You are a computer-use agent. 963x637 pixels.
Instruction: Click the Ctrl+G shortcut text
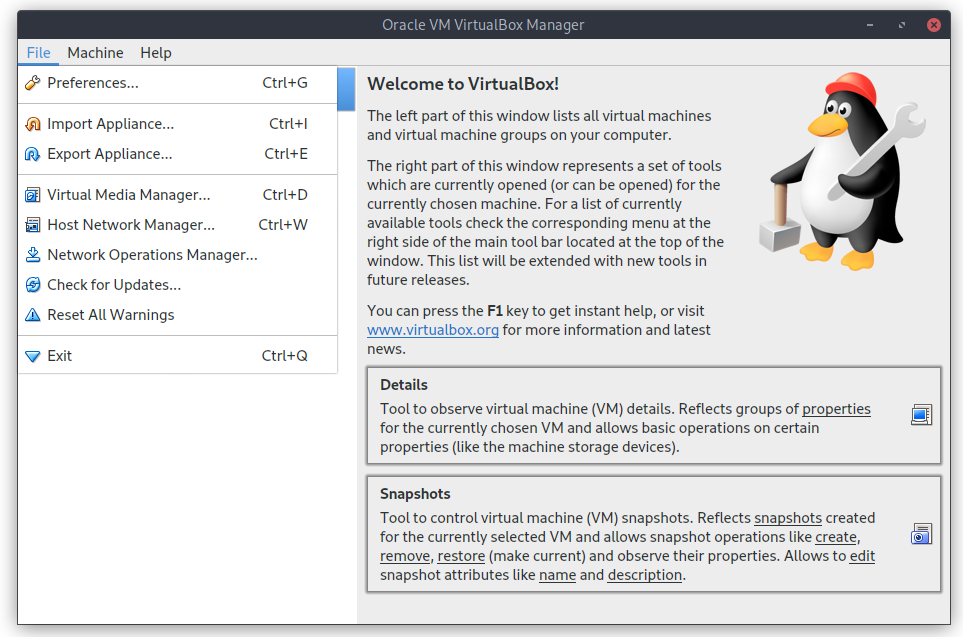coord(285,83)
